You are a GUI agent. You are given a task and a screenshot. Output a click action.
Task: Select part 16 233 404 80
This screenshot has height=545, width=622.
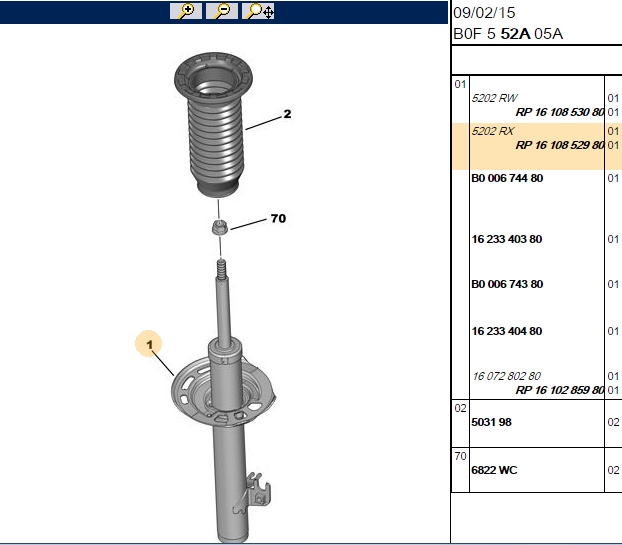pyautogui.click(x=507, y=331)
